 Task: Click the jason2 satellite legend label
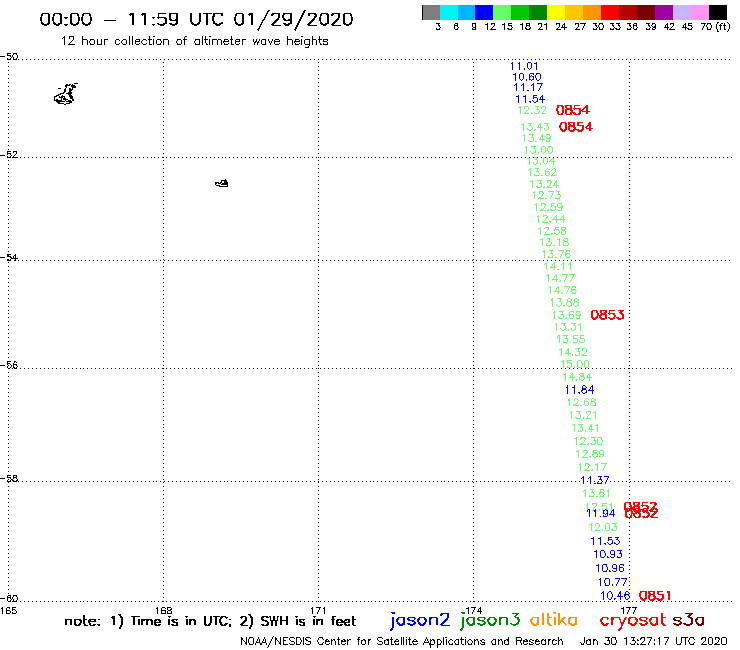420,620
